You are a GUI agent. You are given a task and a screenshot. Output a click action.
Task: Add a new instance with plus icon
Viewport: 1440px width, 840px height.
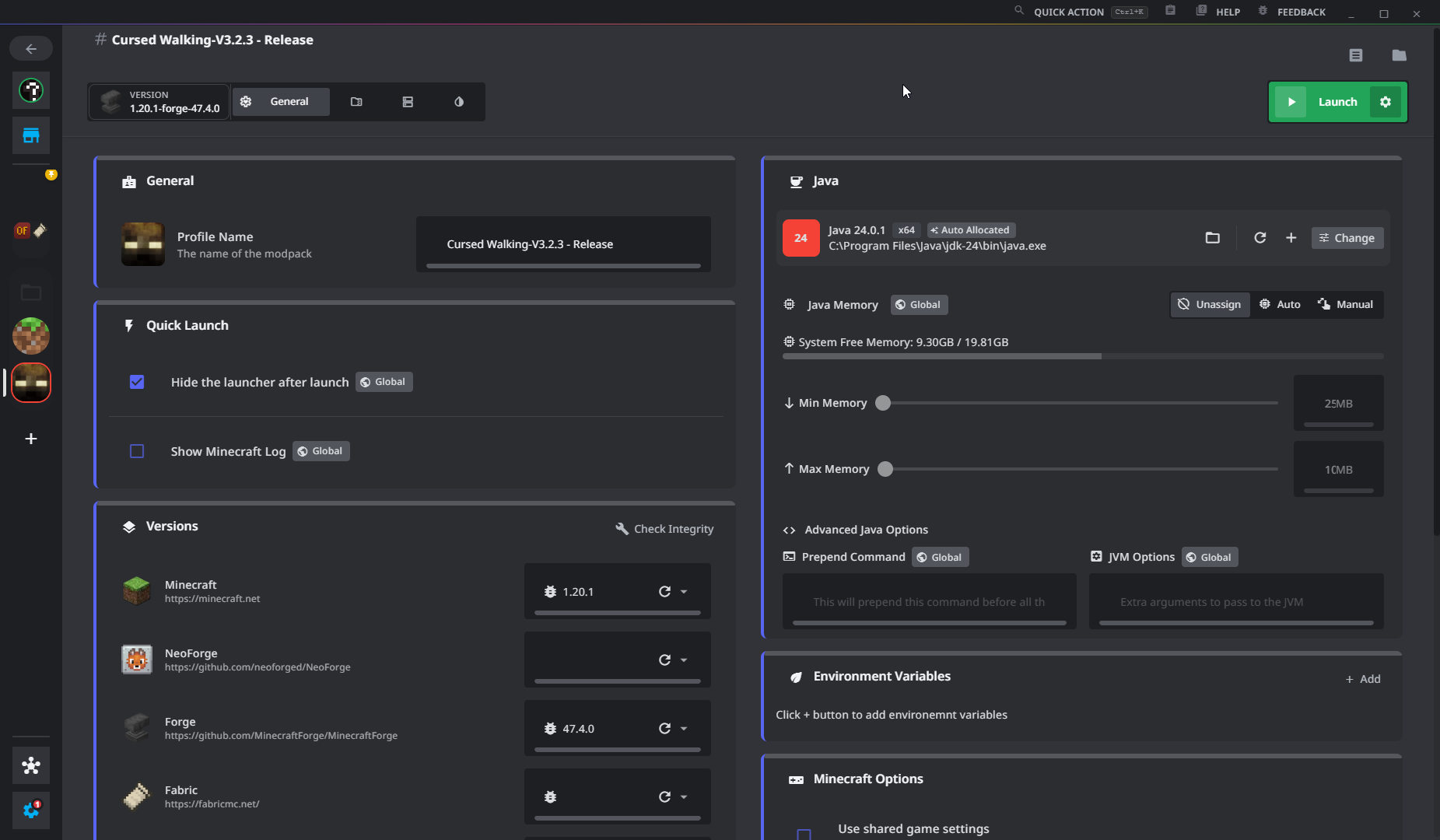point(31,439)
